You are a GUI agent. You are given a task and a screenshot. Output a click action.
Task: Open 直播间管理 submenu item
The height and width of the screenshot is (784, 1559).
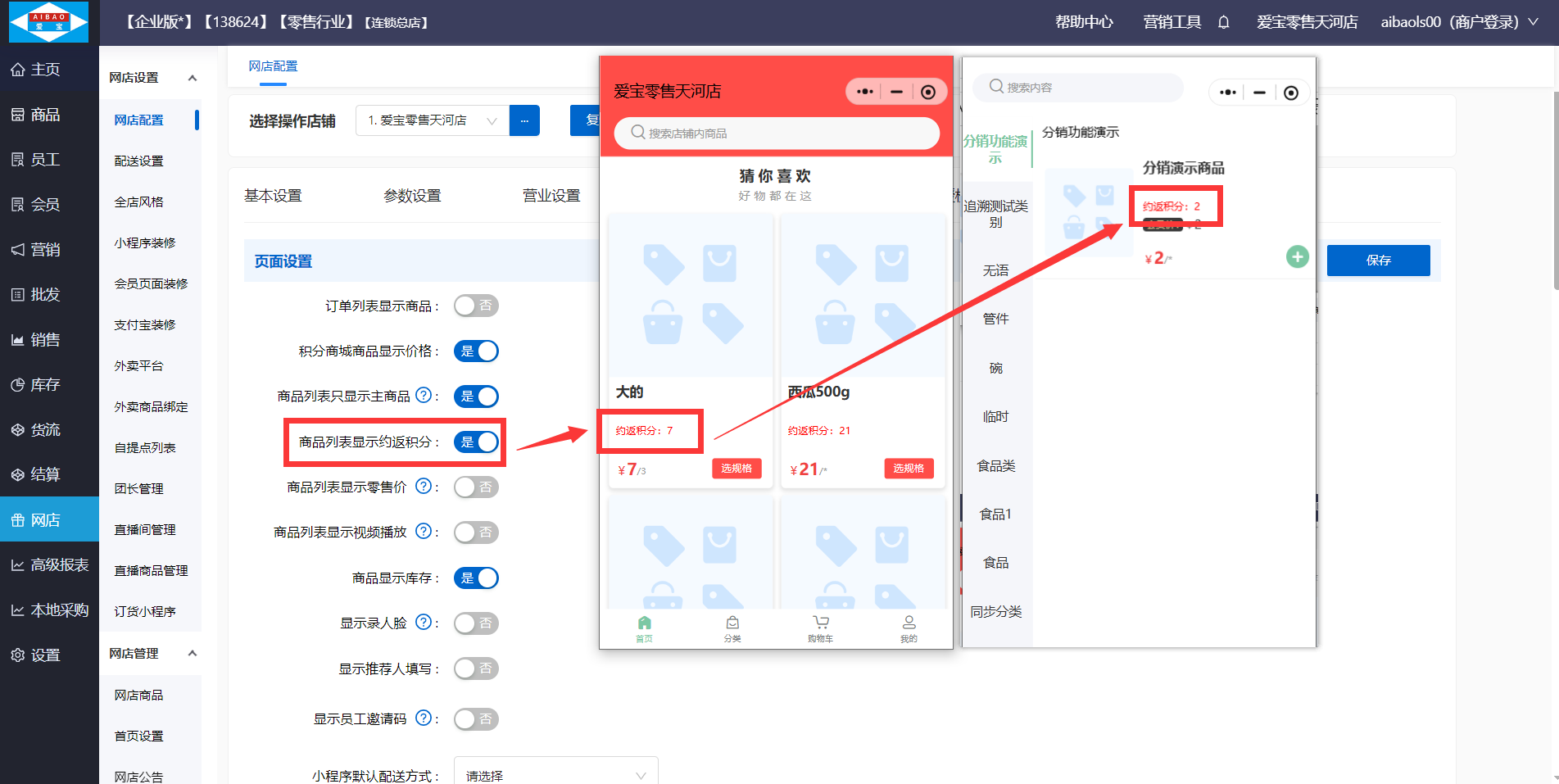pos(145,530)
